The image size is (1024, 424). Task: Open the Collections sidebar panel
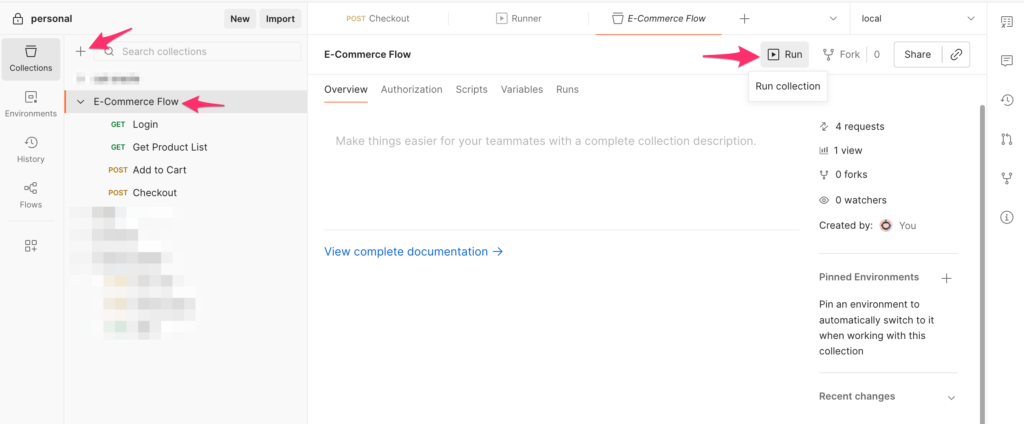pos(30,58)
